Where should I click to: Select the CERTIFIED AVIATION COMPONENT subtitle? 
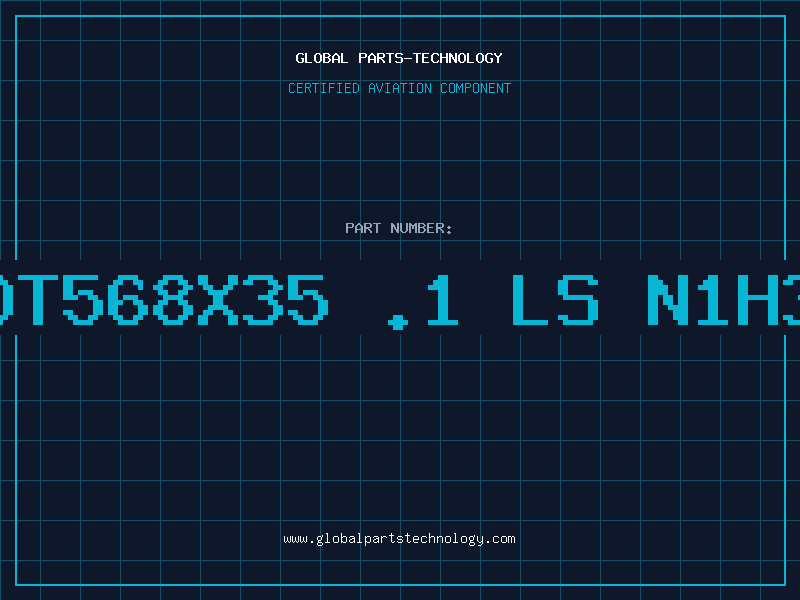click(x=399, y=88)
